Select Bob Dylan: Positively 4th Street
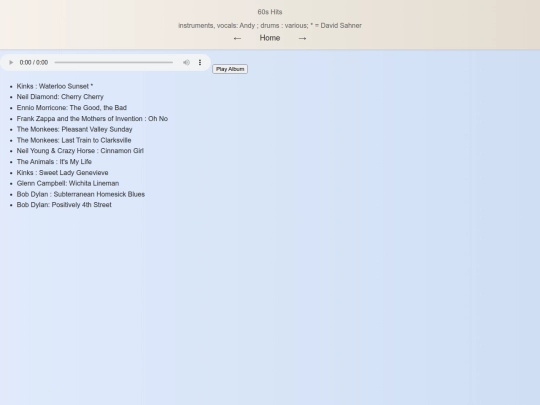This screenshot has width=540, height=405. 64,205
